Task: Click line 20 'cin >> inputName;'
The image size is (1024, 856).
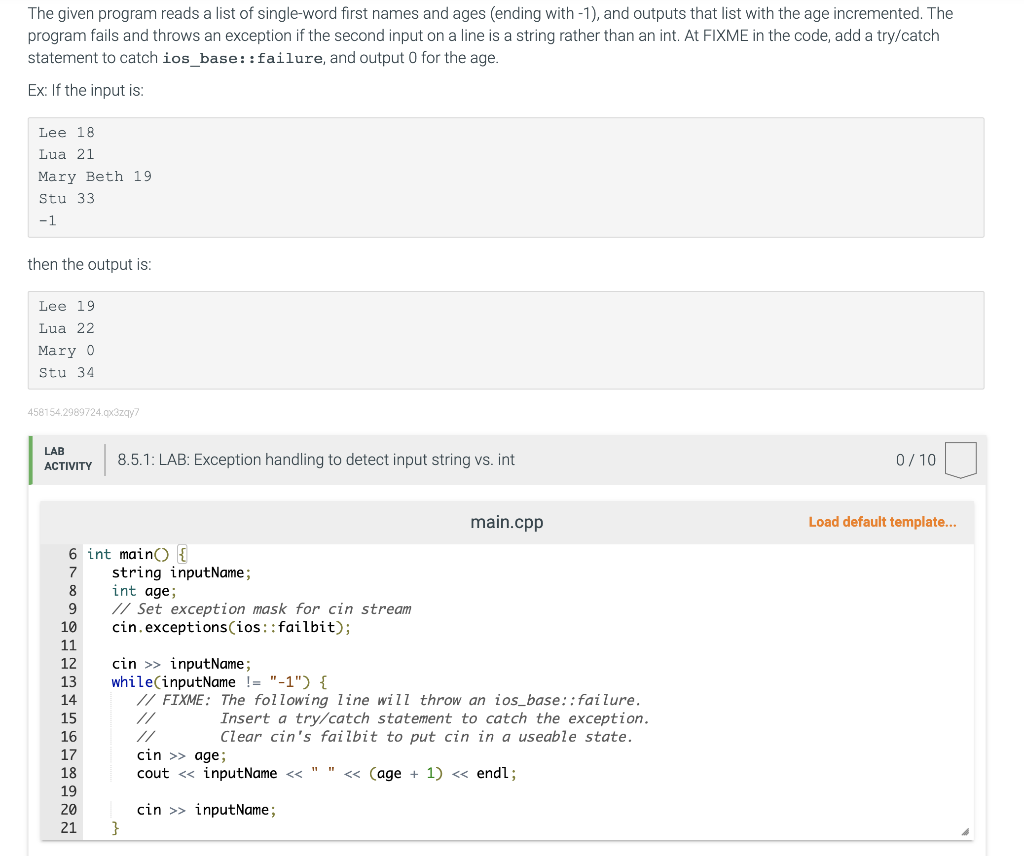Action: click(x=206, y=810)
